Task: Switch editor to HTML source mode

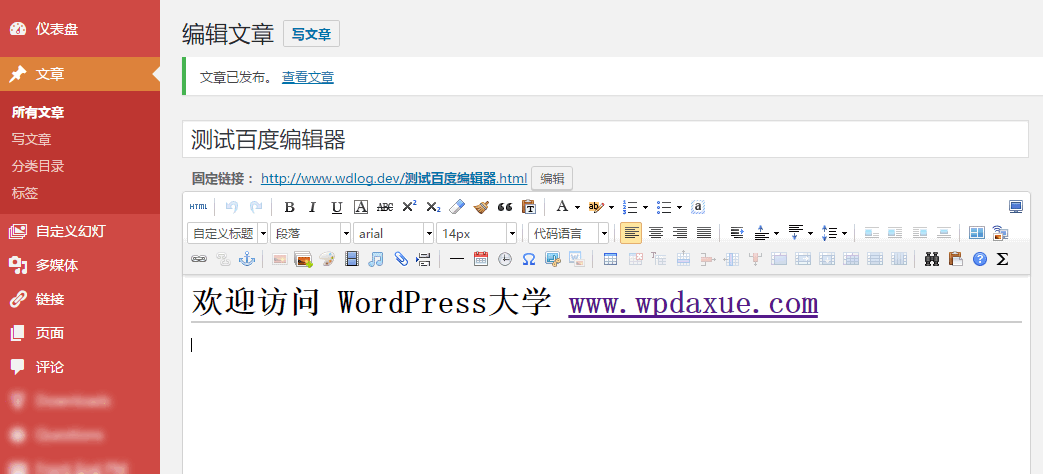Action: [x=198, y=207]
